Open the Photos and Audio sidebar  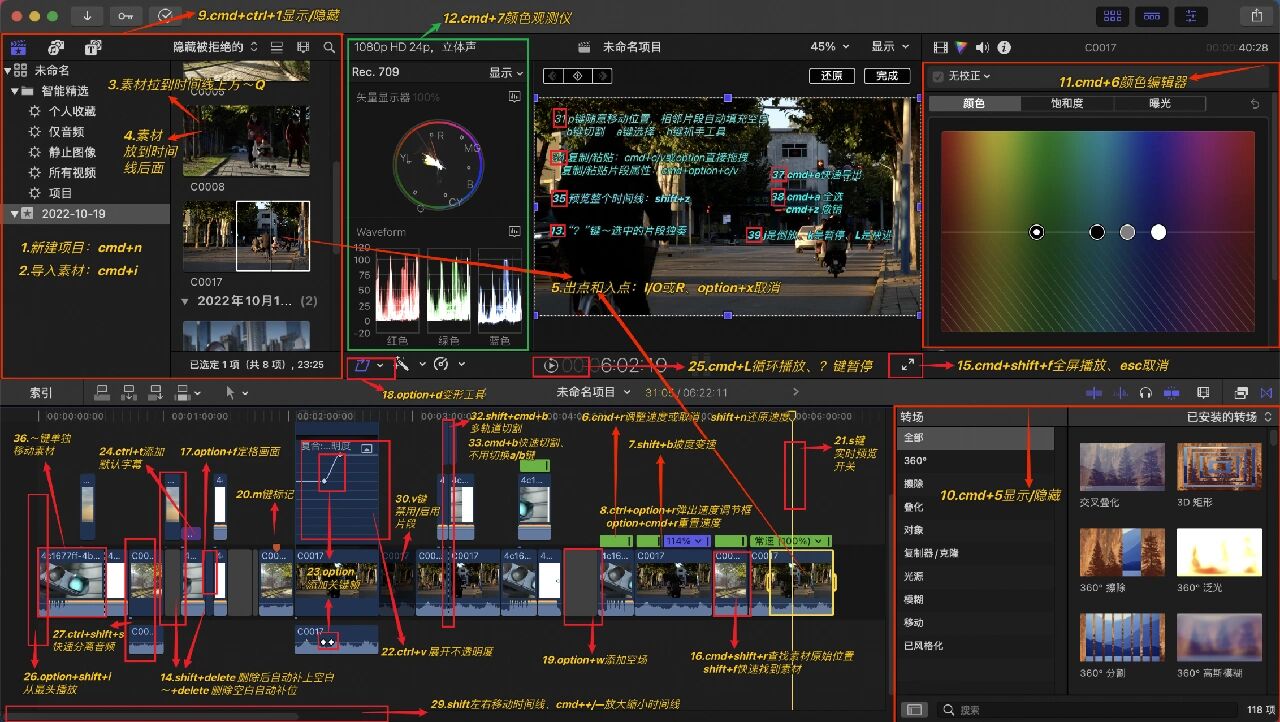tap(55, 47)
